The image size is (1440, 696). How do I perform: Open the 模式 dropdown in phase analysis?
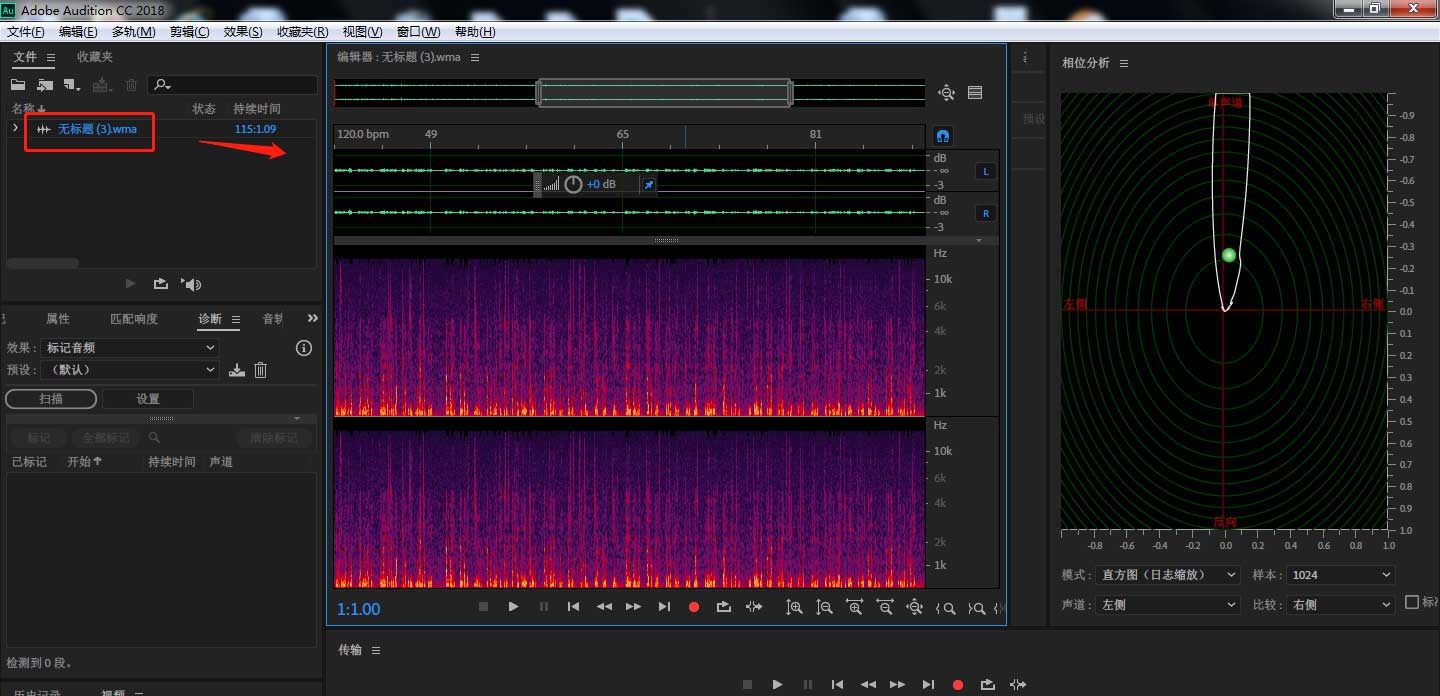click(1168, 575)
